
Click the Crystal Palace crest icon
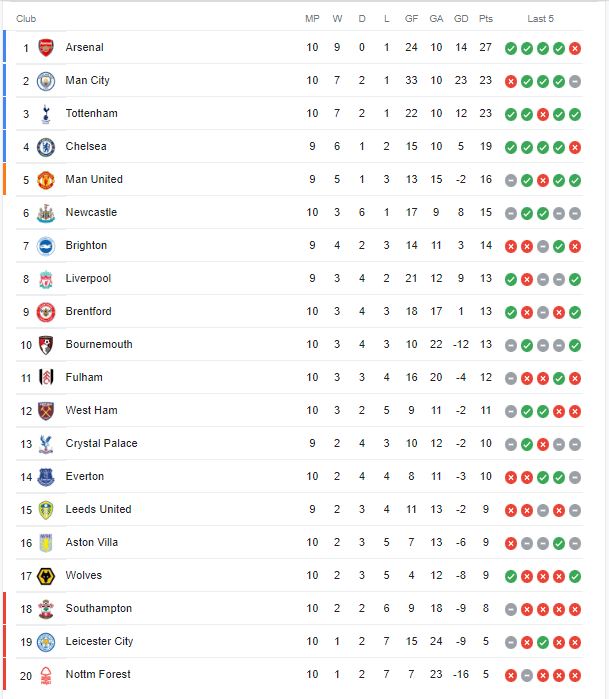45,443
